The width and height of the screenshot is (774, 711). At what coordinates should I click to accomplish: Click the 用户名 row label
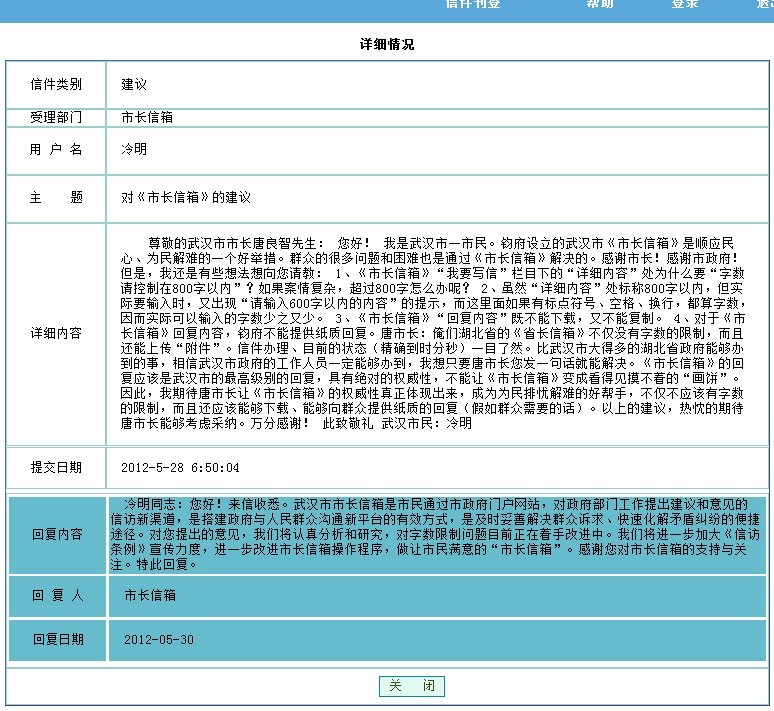56,149
